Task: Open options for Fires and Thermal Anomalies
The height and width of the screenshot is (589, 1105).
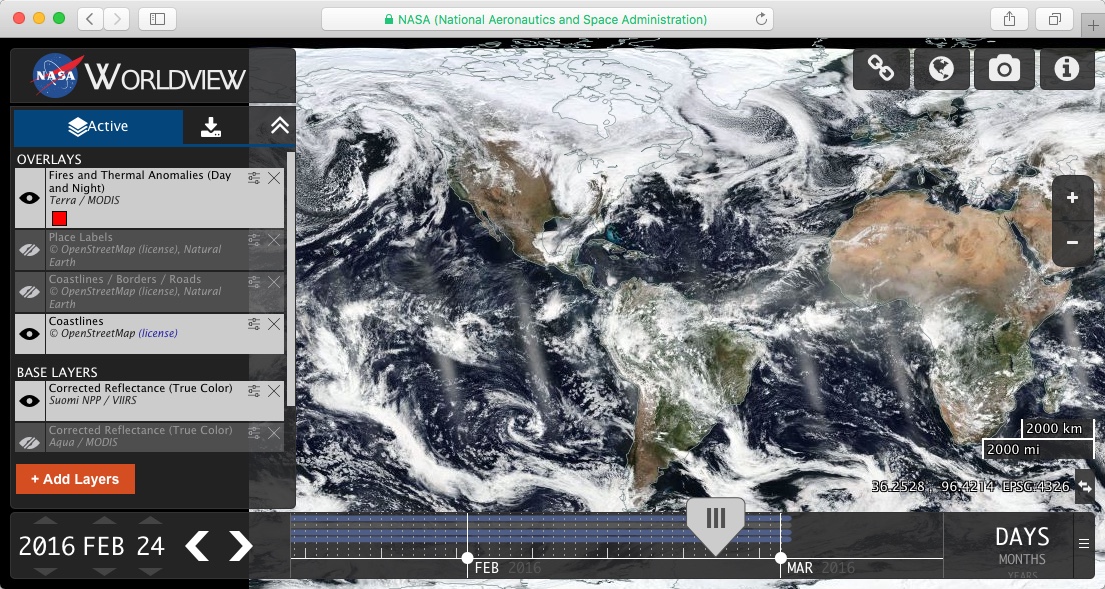Action: [254, 178]
